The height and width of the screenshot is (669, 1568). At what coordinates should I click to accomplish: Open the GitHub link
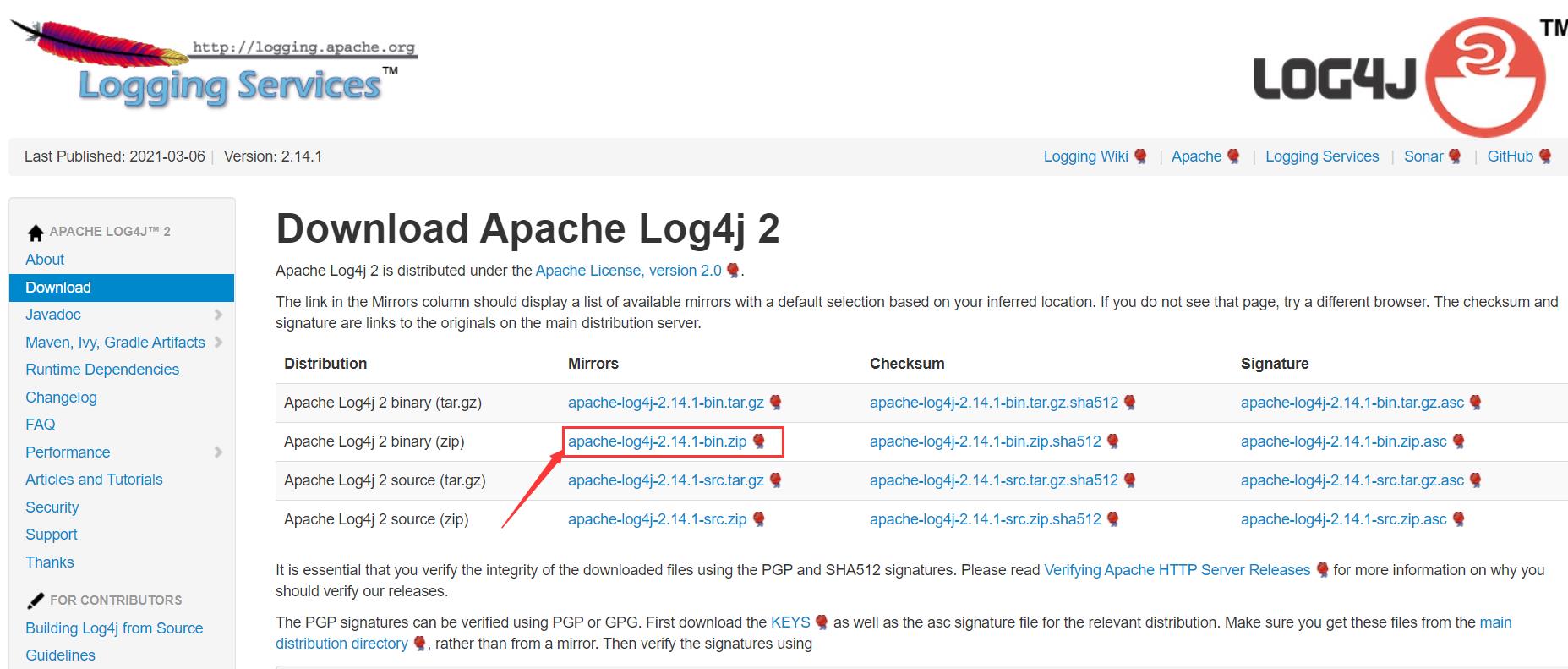pyautogui.click(x=1510, y=156)
